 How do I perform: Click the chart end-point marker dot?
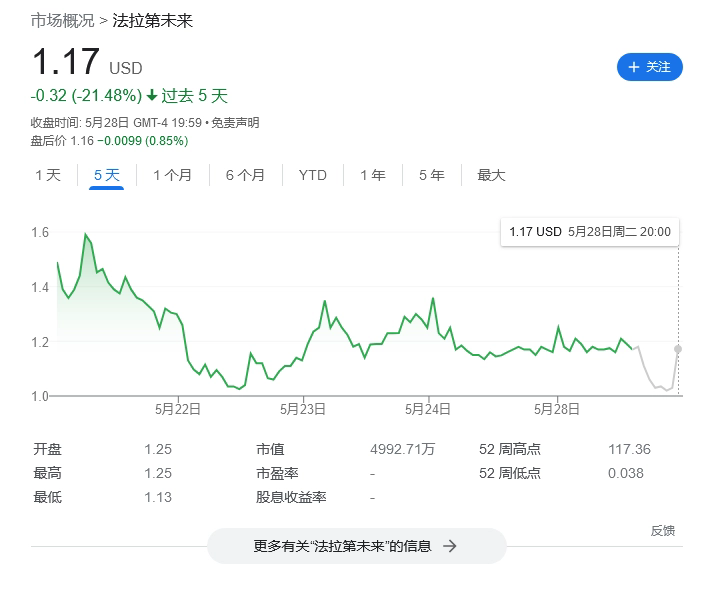tap(679, 349)
